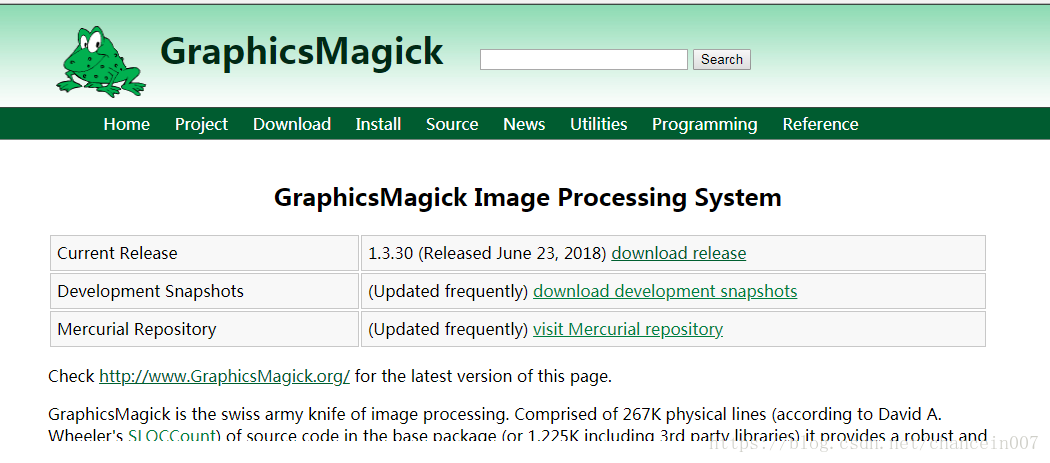
Task: Click 'GraphicsMagick Image Processing System' heading
Action: (x=528, y=198)
